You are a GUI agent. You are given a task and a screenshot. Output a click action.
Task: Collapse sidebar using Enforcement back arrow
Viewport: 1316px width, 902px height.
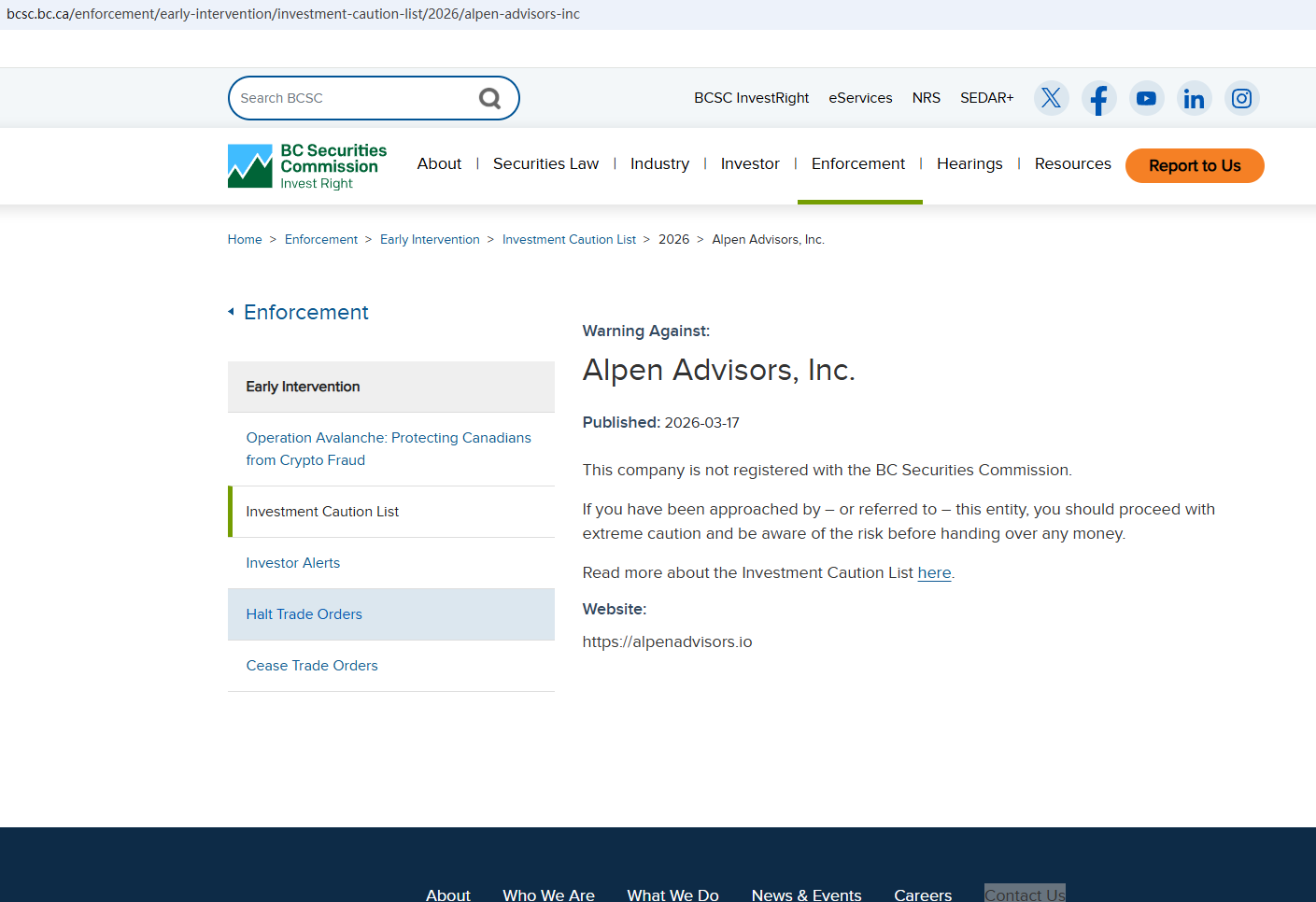pyautogui.click(x=231, y=312)
